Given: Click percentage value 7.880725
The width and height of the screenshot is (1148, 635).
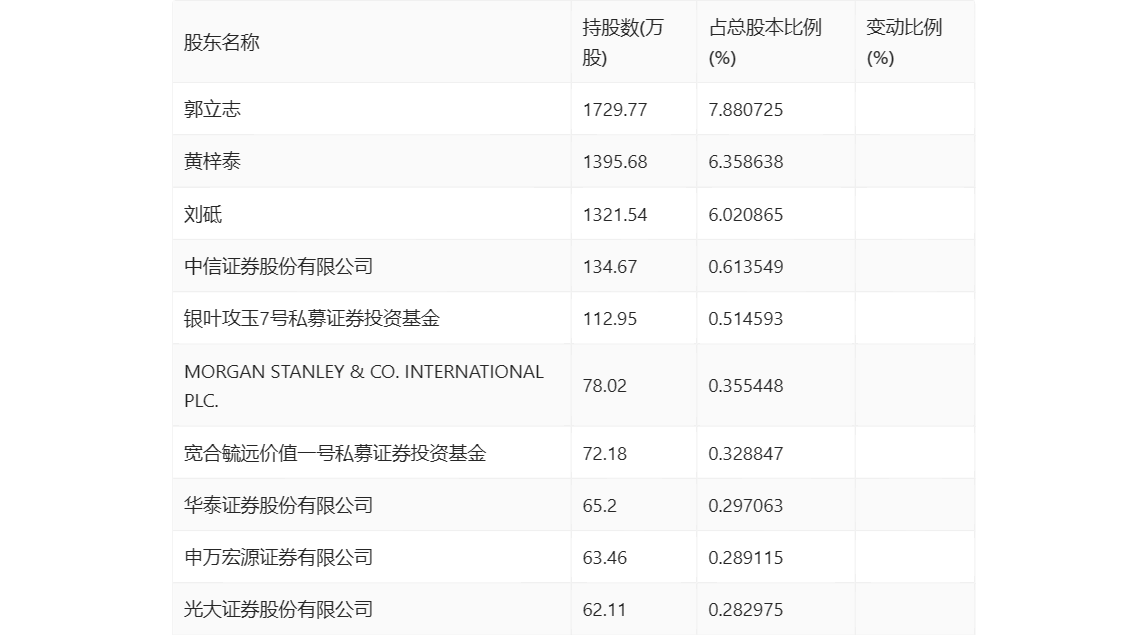Looking at the screenshot, I should [745, 110].
